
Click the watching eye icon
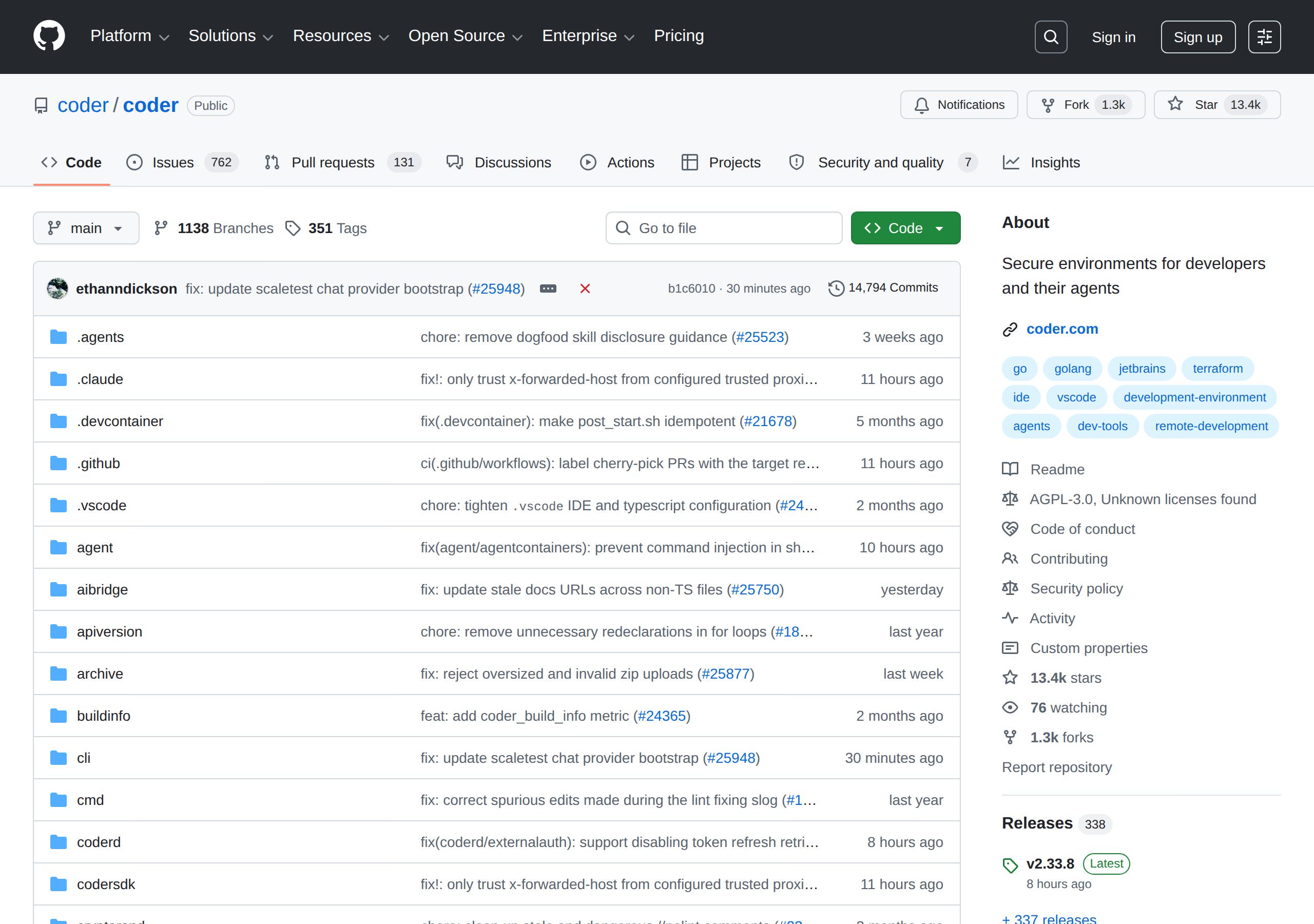click(1010, 707)
